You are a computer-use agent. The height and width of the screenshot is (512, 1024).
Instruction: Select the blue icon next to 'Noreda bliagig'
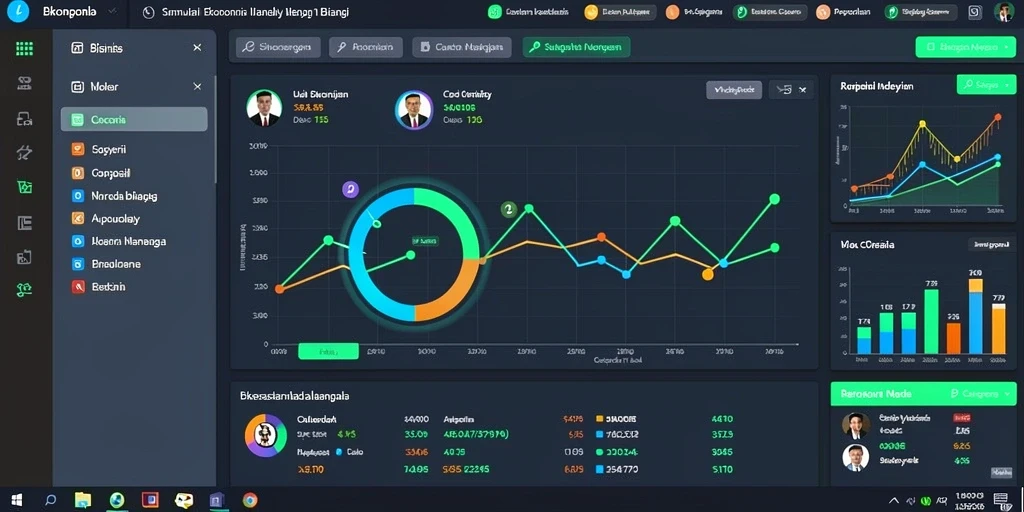[78, 195]
